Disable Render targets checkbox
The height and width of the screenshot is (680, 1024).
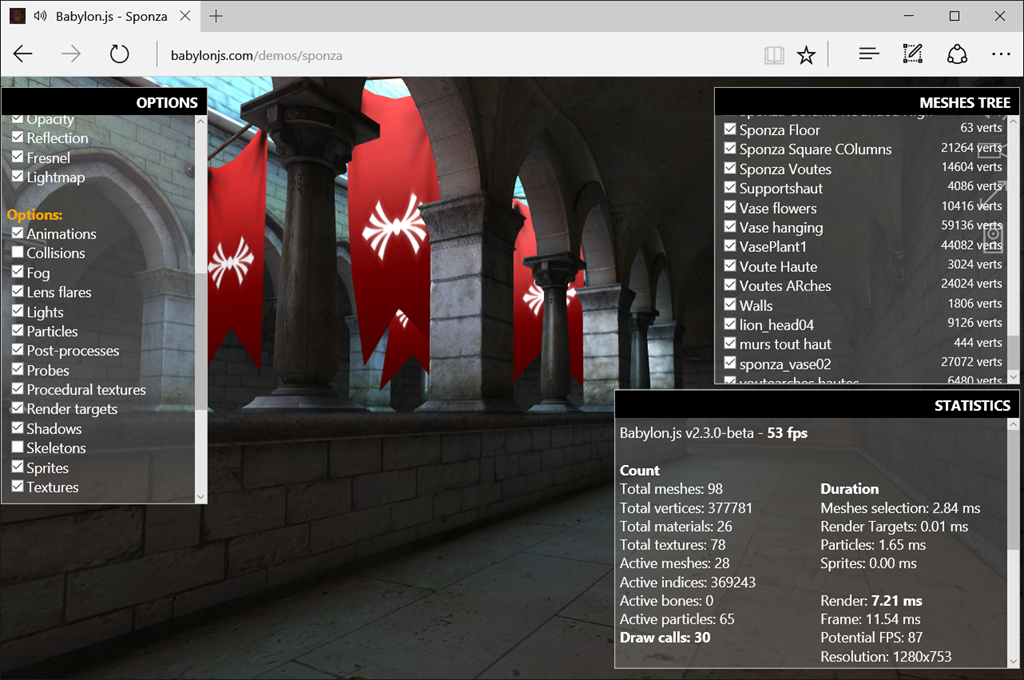[18, 408]
